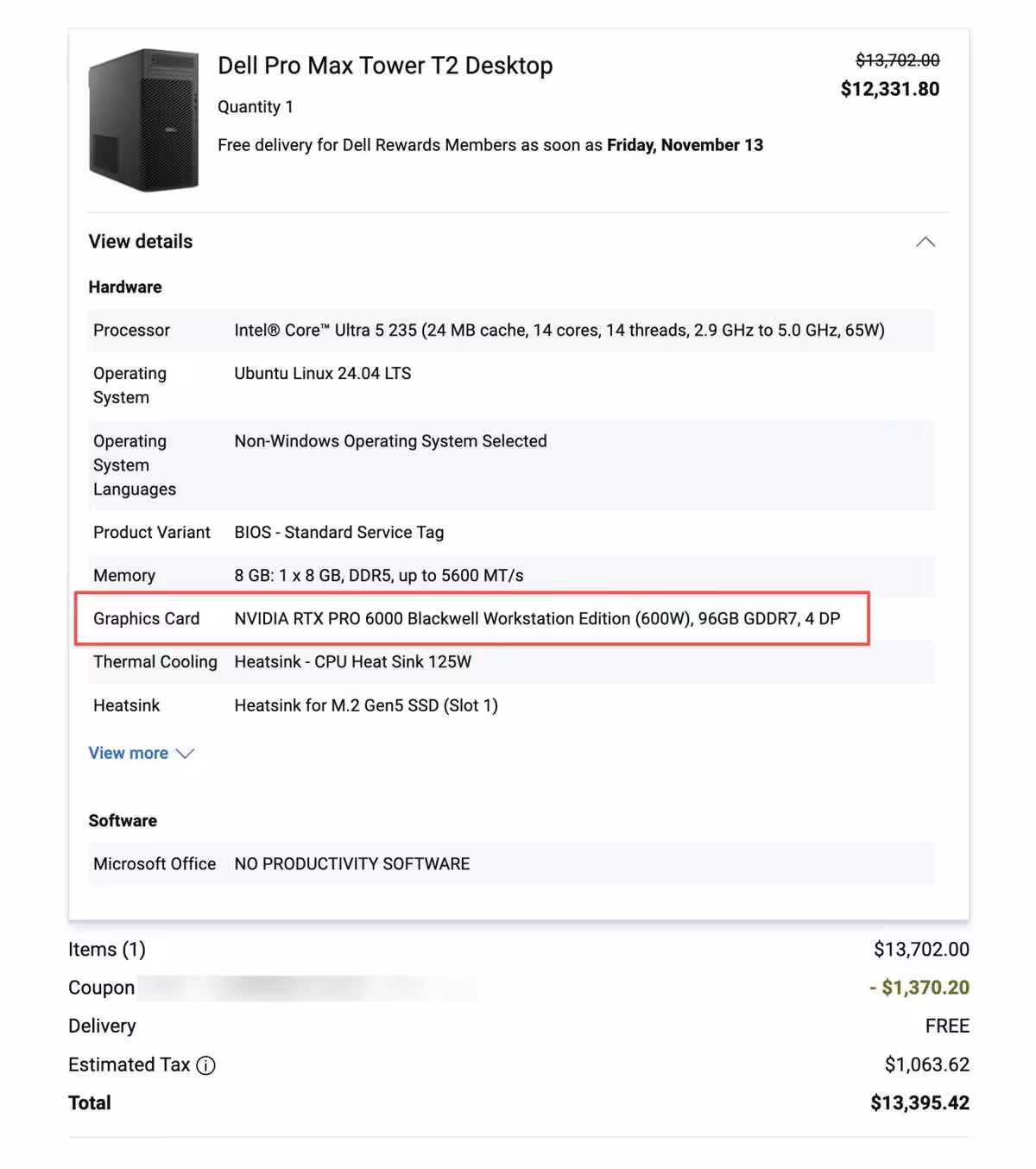Click the NO PRODUCTIVITY SOFTWARE value
This screenshot has height=1169, width=1036.
click(x=352, y=863)
